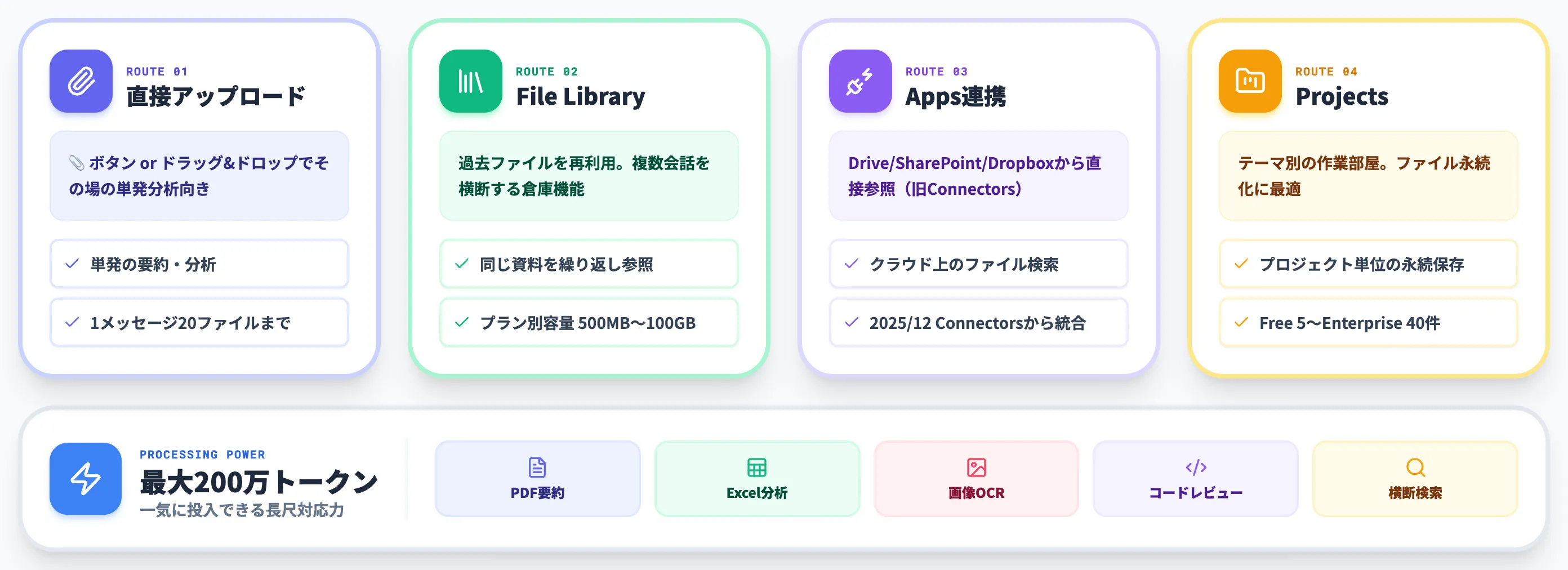Click the 単発の要約・分析 text
This screenshot has width=1568, height=570.
pyautogui.click(x=153, y=264)
